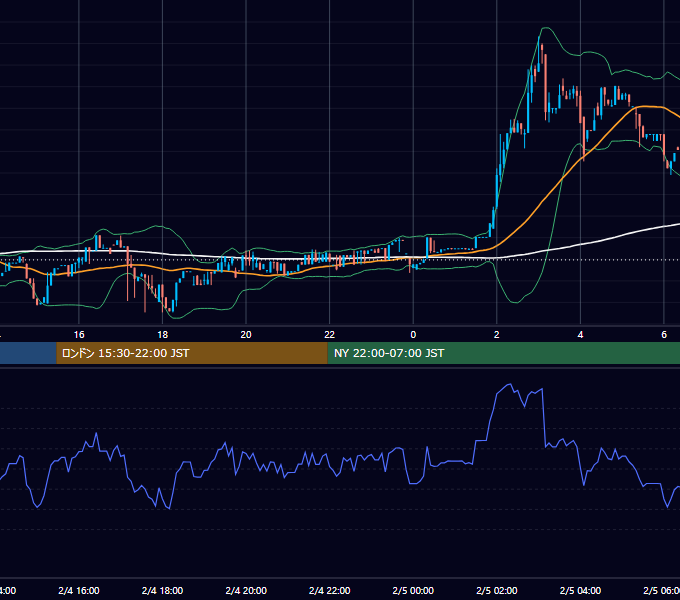Click the 2/4 18:00 date label
Screen dimensions: 680x600
click(x=162, y=590)
